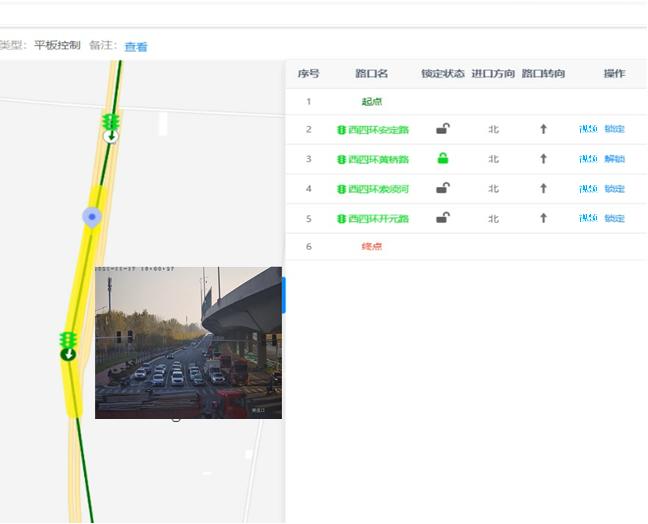The width and height of the screenshot is (648, 524).
Task: Toggle the open padlock status in row 4
Action: pyautogui.click(x=442, y=187)
